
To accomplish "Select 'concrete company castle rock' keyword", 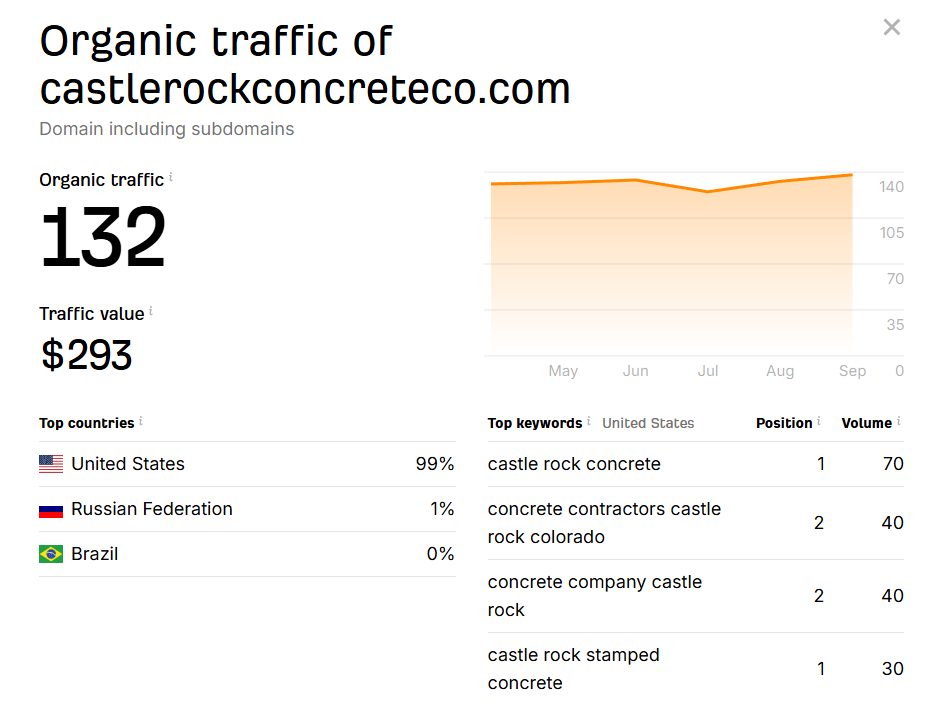I will 595,596.
